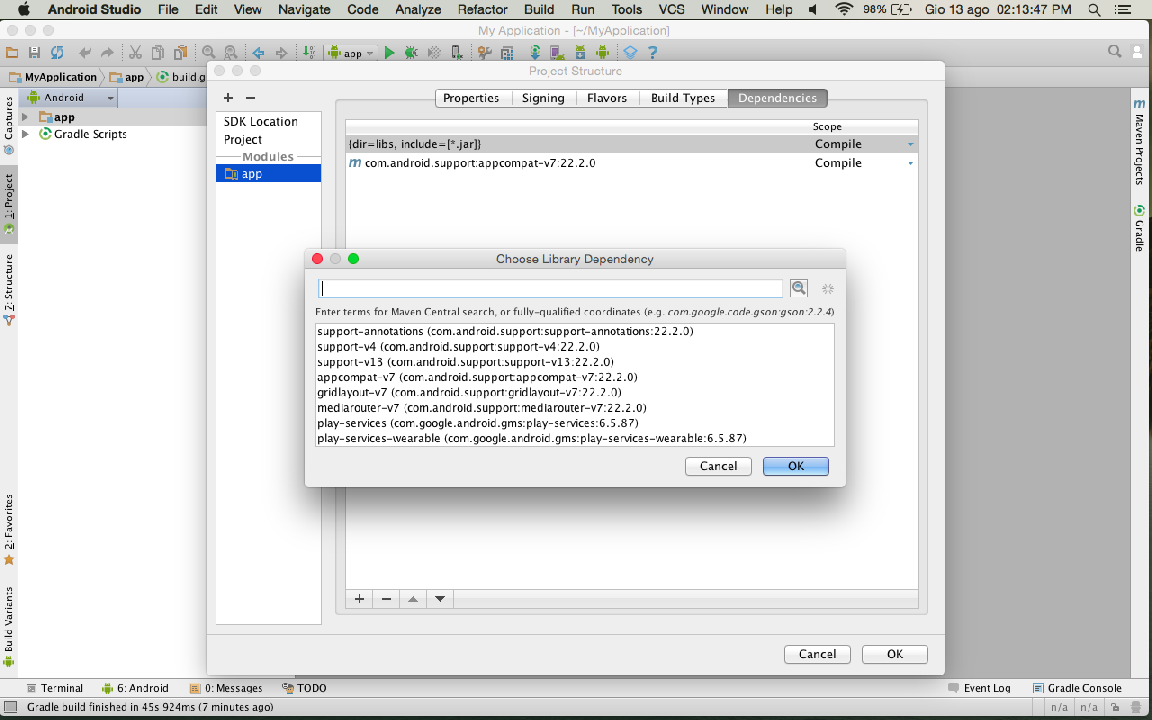
Task: Click the Find magnifier icon in toolbar
Action: 209,52
